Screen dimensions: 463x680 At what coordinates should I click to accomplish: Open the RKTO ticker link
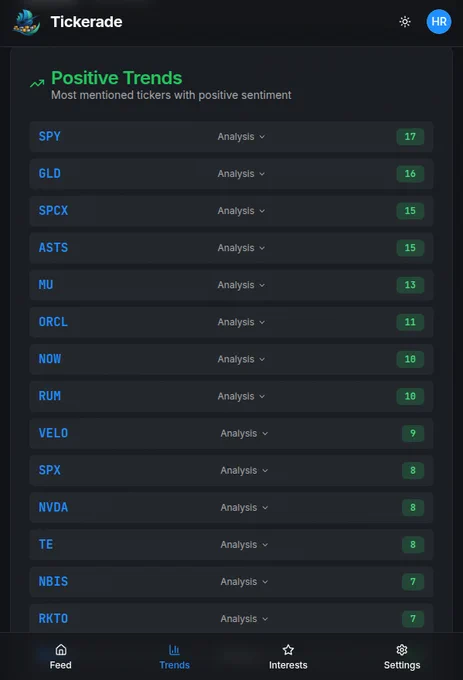pos(53,618)
